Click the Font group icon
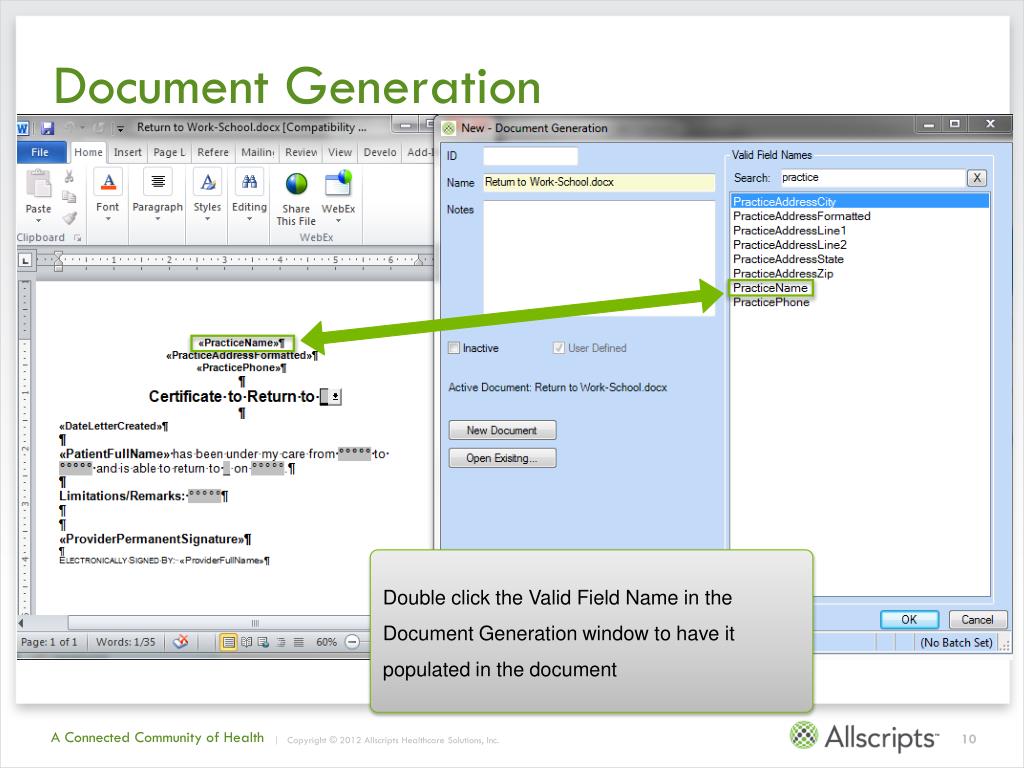 click(108, 182)
